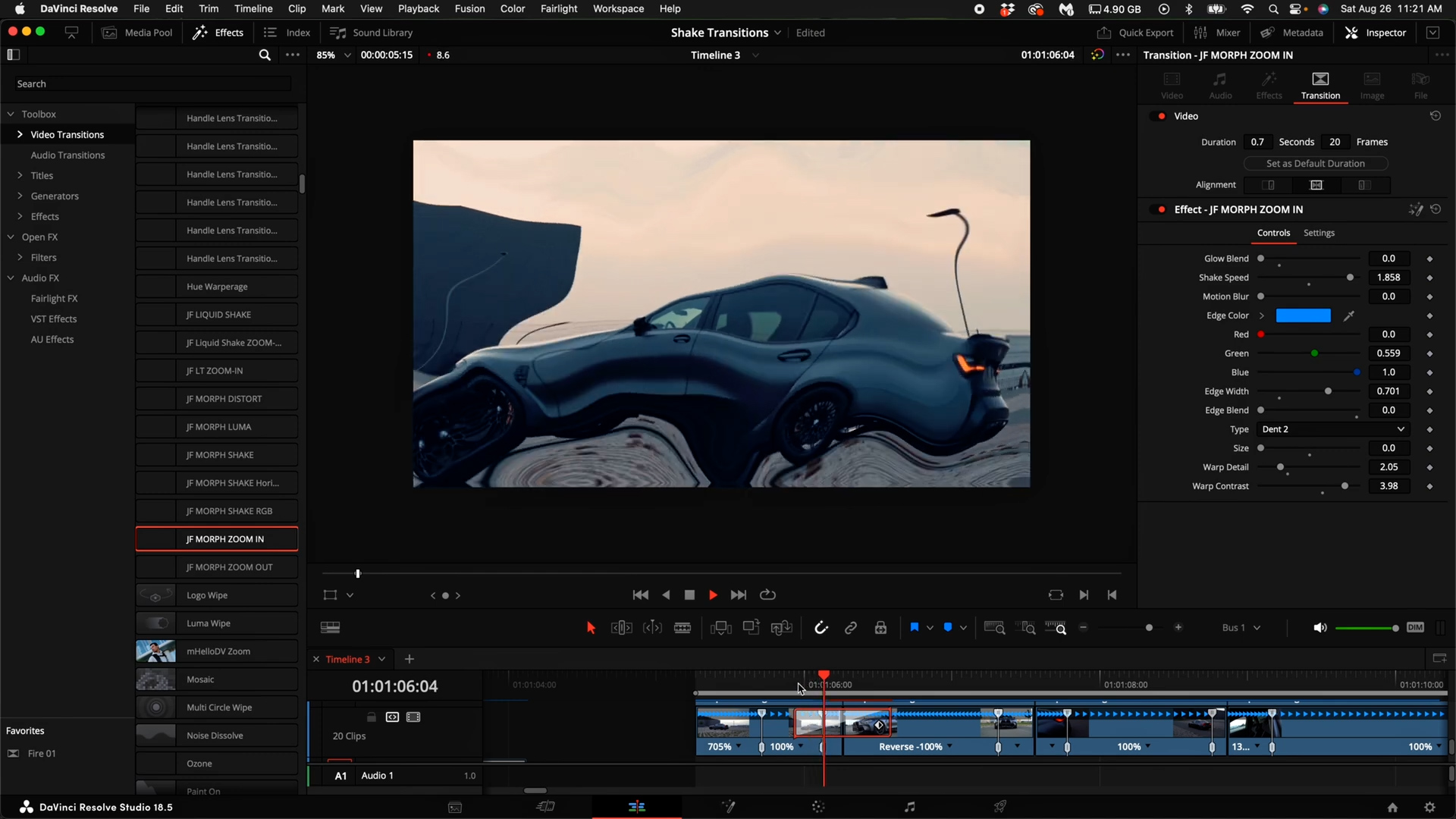The width and height of the screenshot is (1456, 819).
Task: Click the edge color eyedropper picker
Action: [x=1348, y=316]
